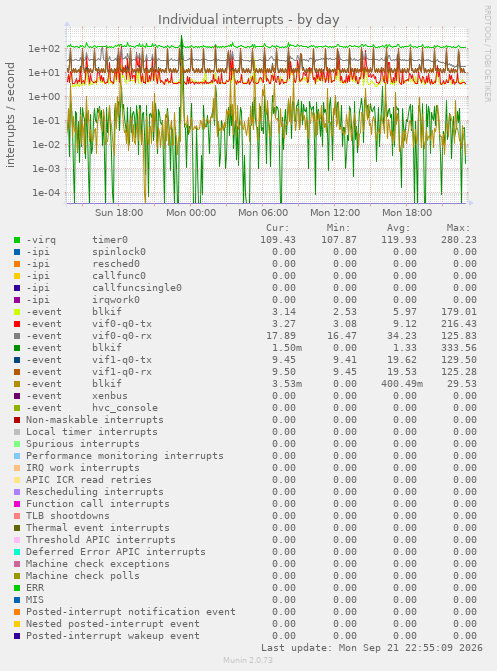Click the Mon 12:00 time axis label
The image size is (497, 671).
coord(335,213)
